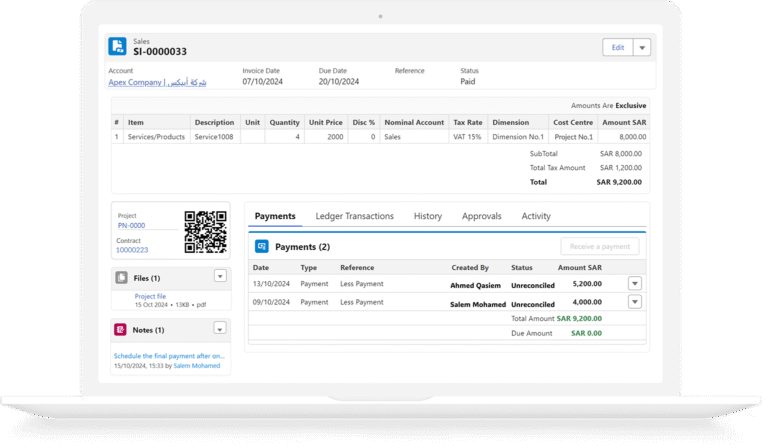This screenshot has width=768, height=448.
Task: Click the Files section icon
Action: [x=121, y=277]
